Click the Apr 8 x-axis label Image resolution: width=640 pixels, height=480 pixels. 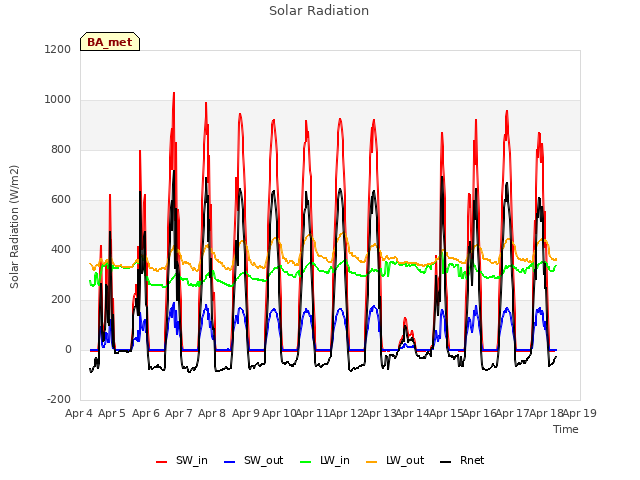[212, 413]
